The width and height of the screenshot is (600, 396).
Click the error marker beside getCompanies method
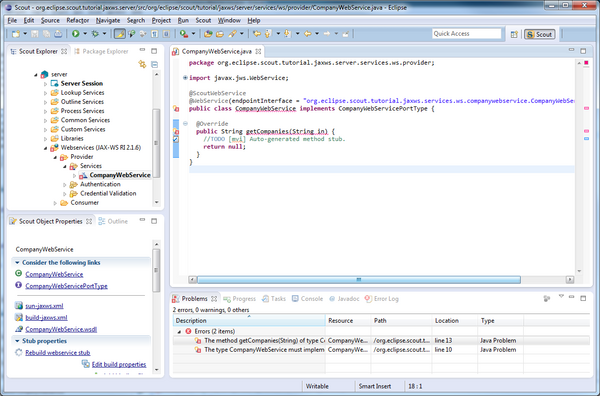176,132
